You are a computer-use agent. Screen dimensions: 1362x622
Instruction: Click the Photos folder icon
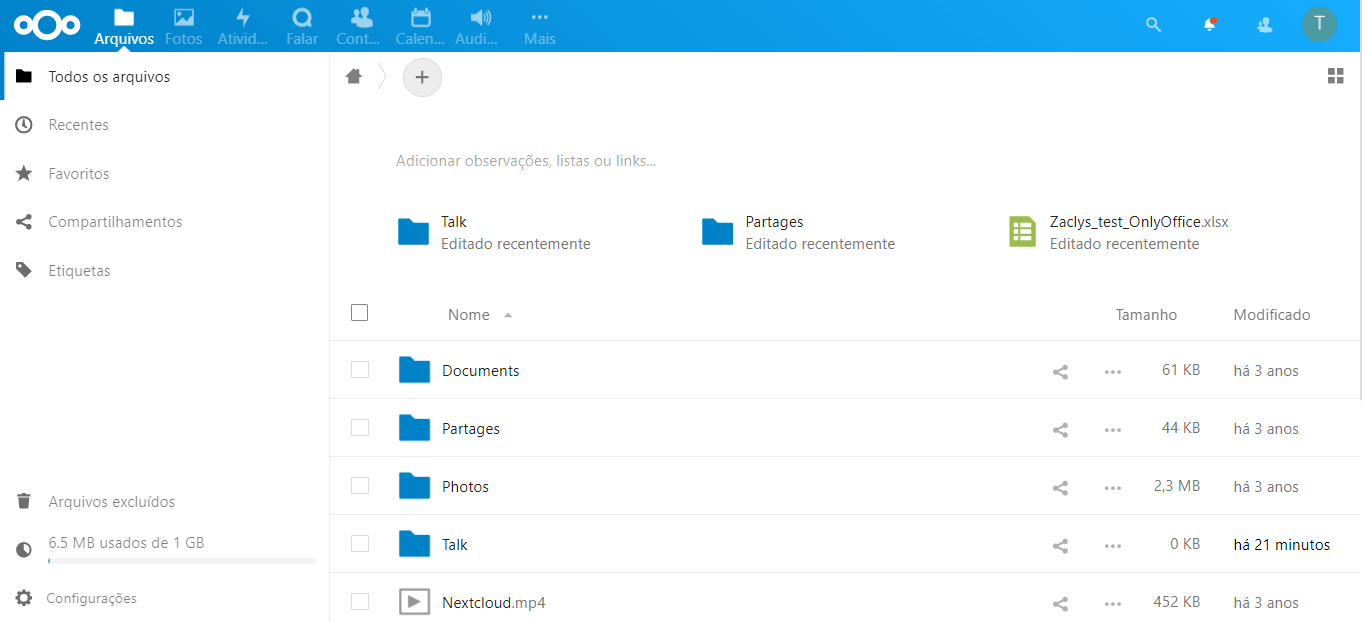click(414, 486)
